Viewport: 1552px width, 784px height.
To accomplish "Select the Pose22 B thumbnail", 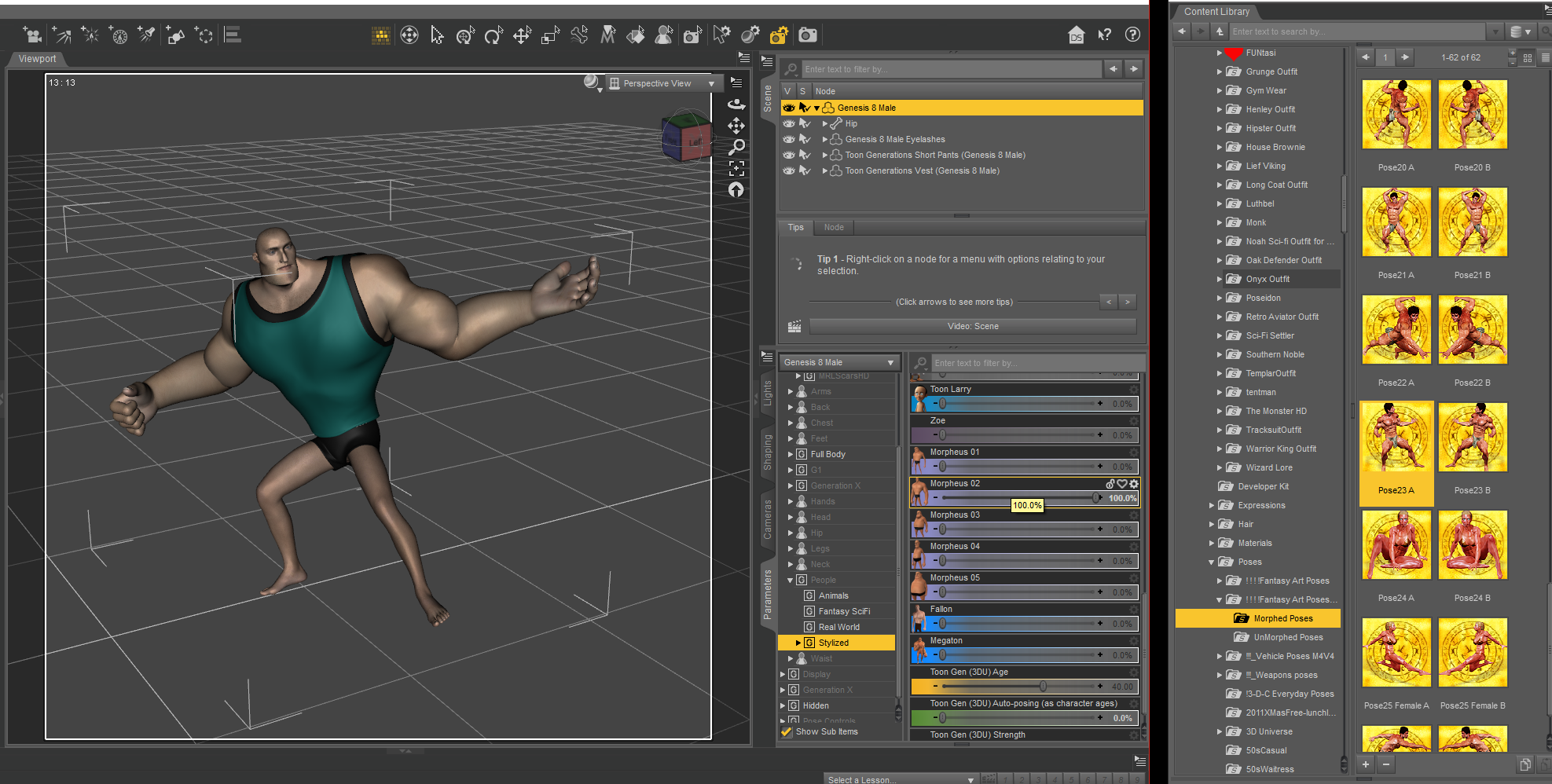I will click(x=1472, y=330).
